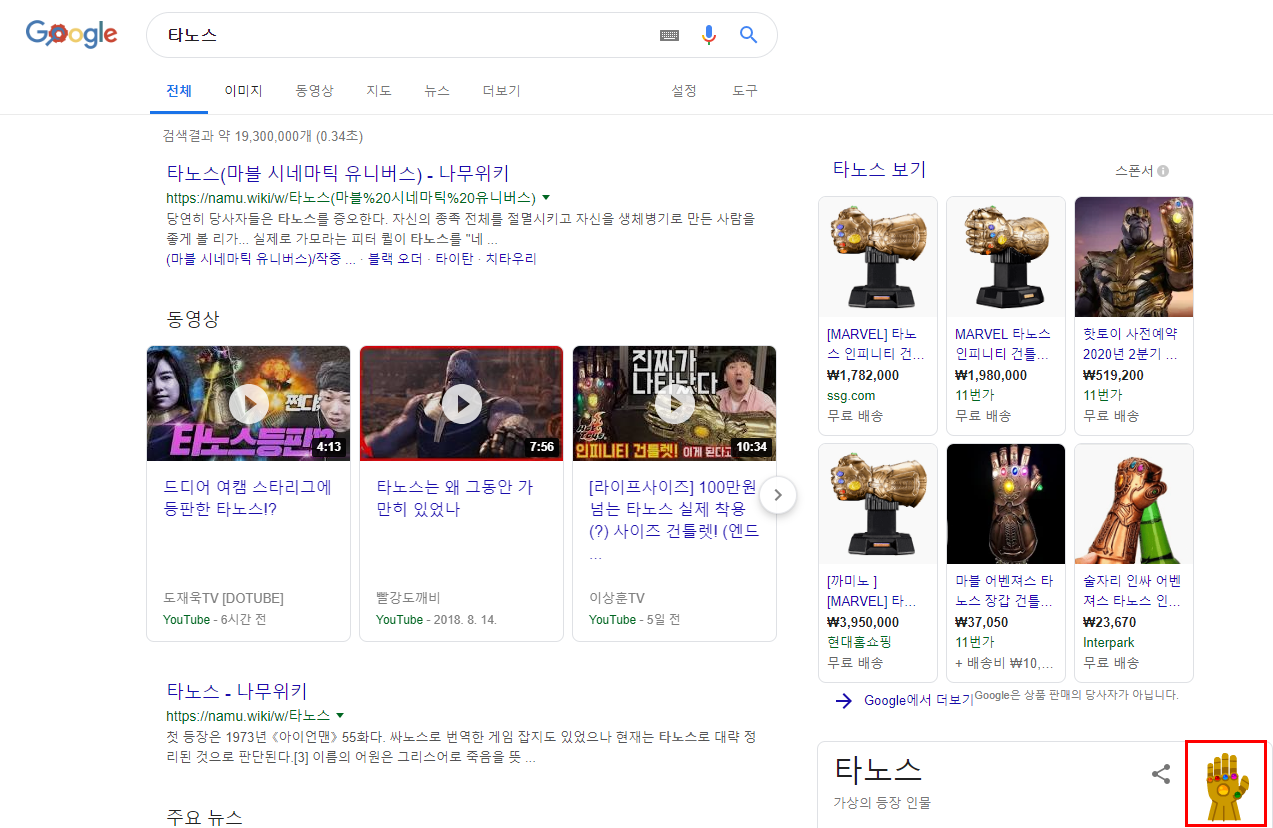Click the share icon in the 타노스 knowledge panel

[1161, 774]
